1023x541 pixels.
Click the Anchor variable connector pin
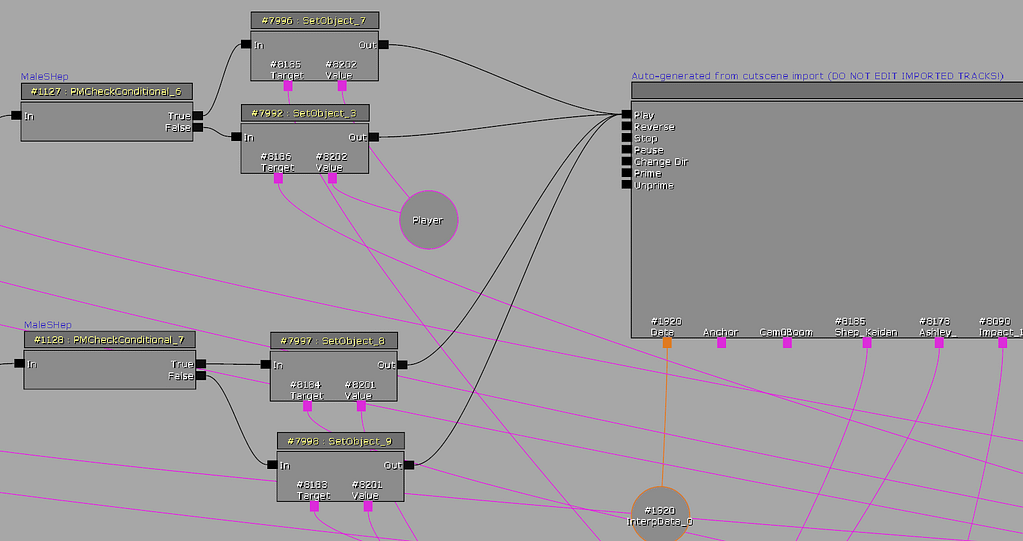[721, 343]
